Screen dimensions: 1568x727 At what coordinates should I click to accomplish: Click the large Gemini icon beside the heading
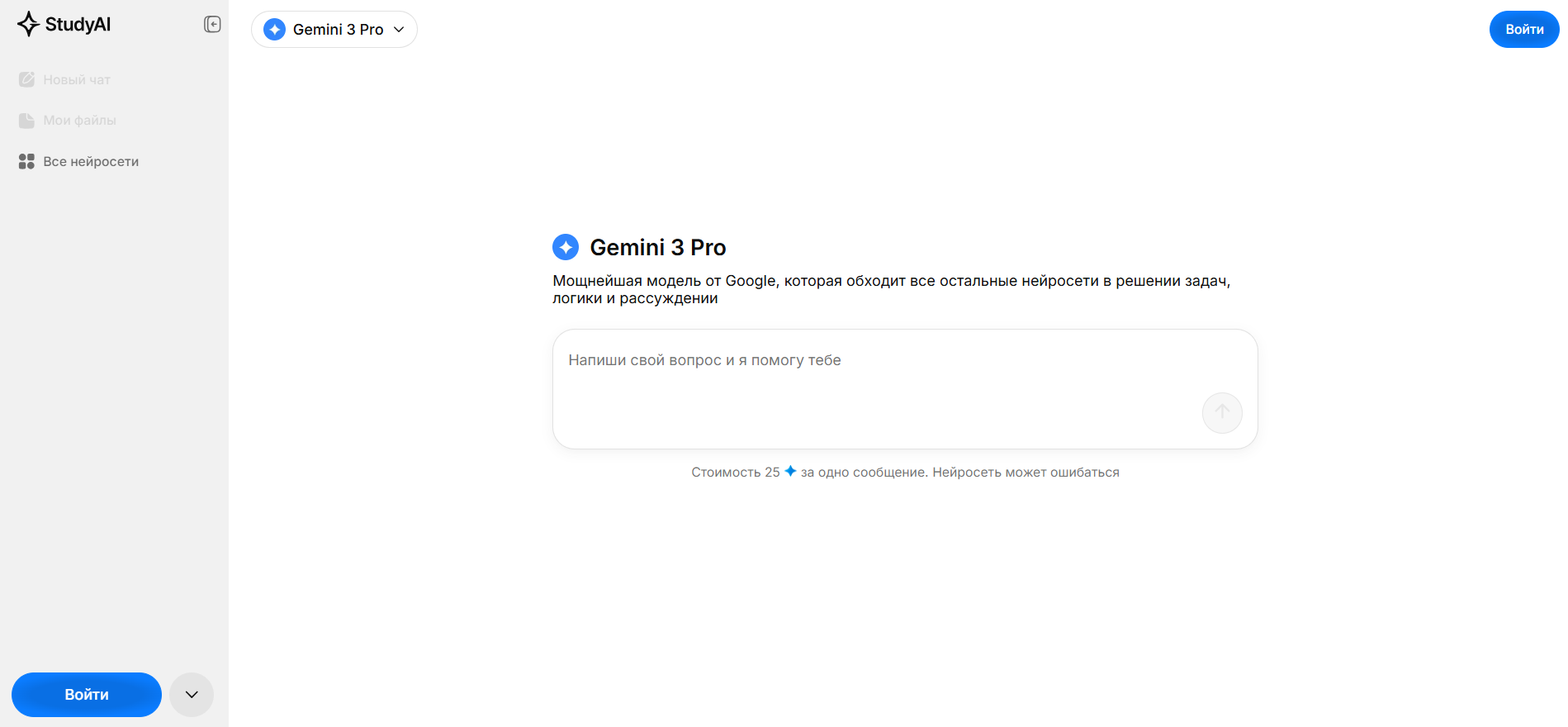[x=566, y=247]
